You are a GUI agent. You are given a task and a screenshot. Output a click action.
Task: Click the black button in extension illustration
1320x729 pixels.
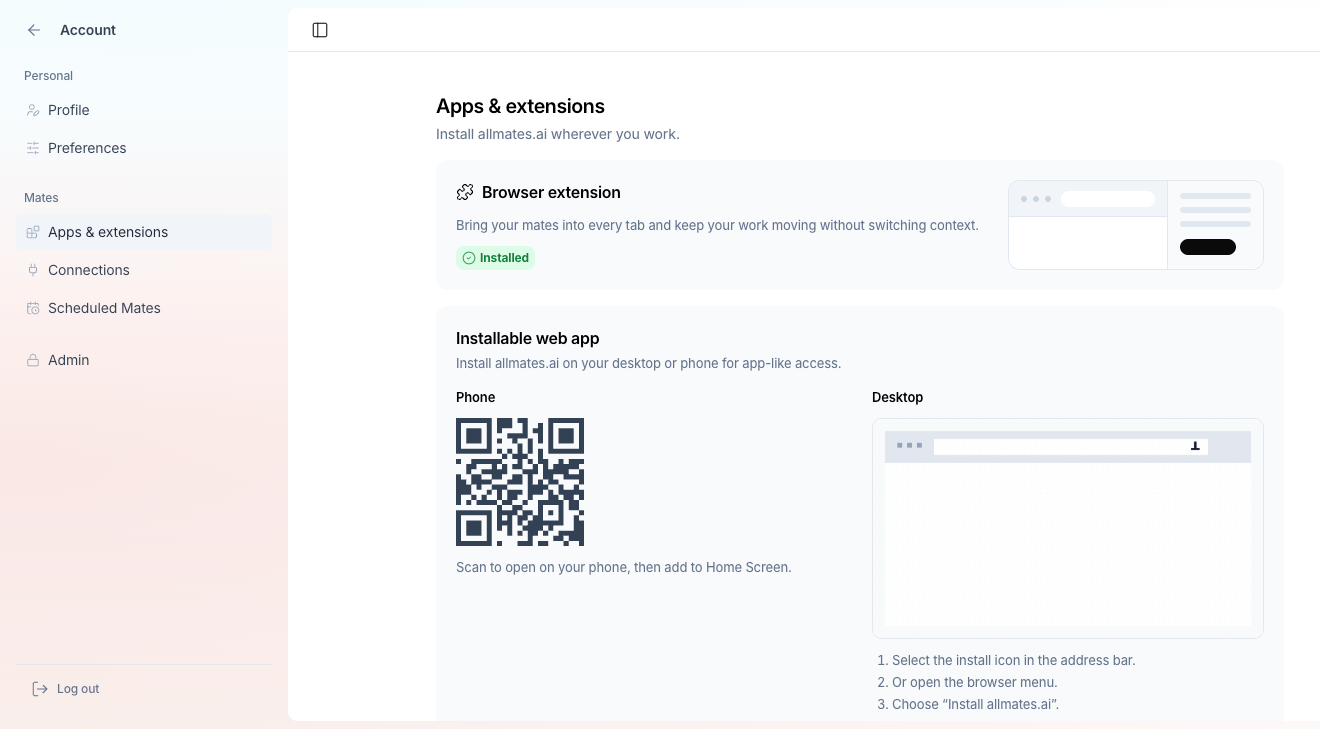click(x=1208, y=247)
